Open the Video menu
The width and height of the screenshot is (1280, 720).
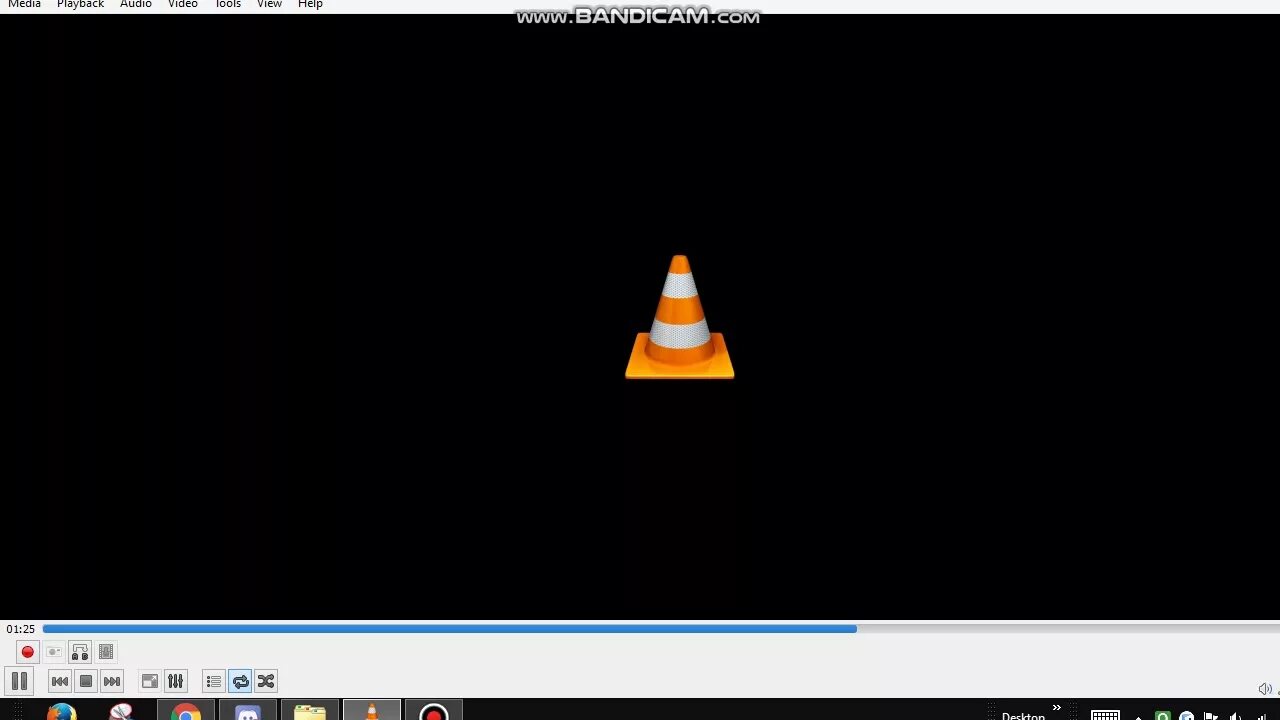pos(183,5)
